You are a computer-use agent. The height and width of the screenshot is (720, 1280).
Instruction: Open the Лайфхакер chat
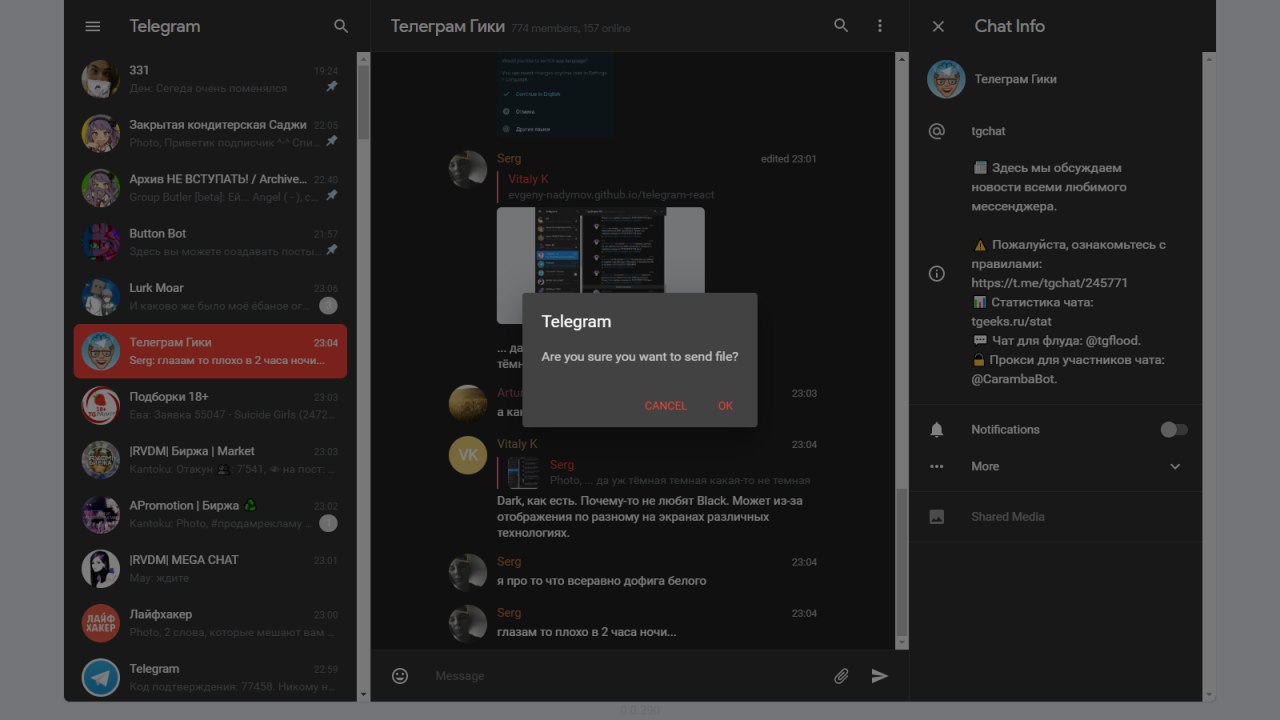point(210,623)
